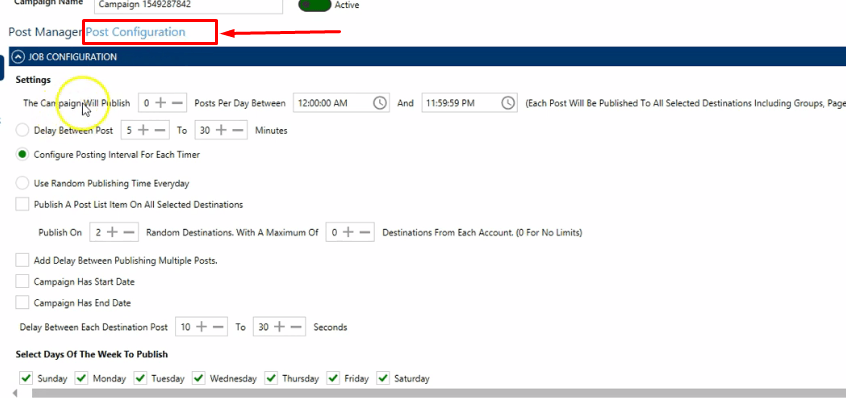This screenshot has width=846, height=398.
Task: Select Delay Between Post radio option
Action: click(x=22, y=131)
